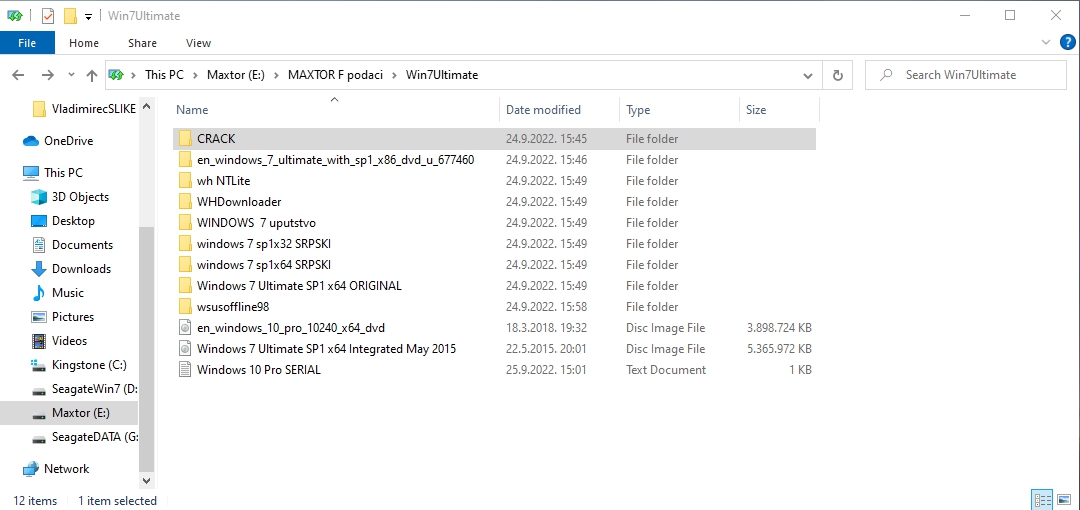Click This PC in the breadcrumb path

(164, 75)
